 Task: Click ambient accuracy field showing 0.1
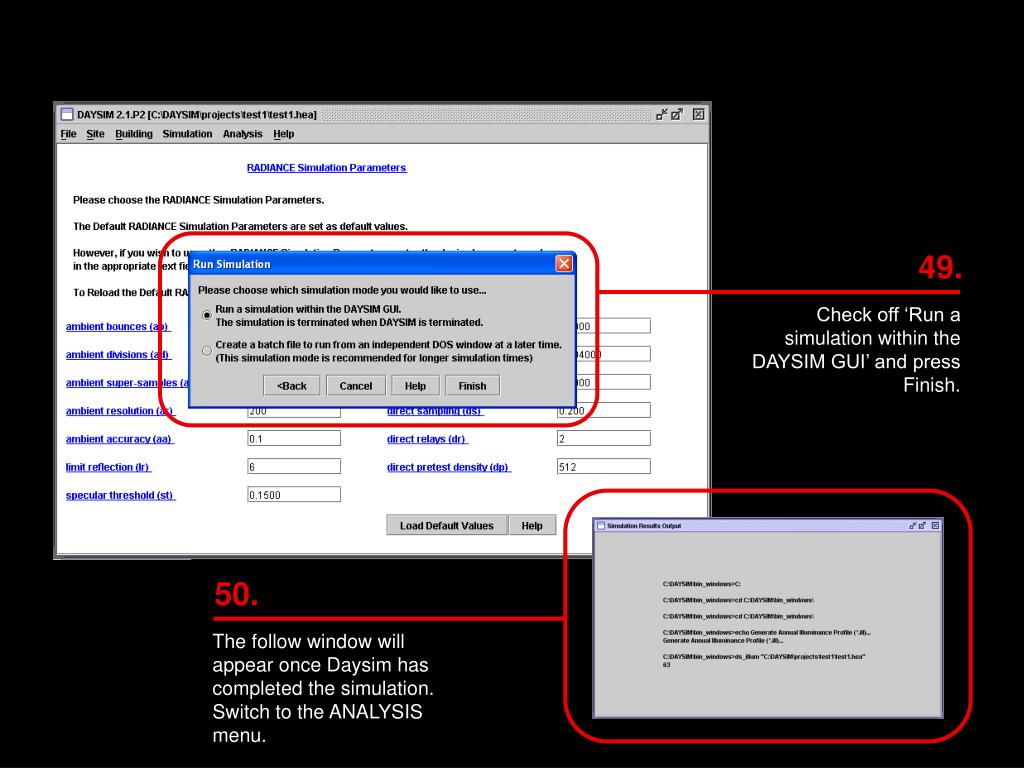(x=294, y=438)
